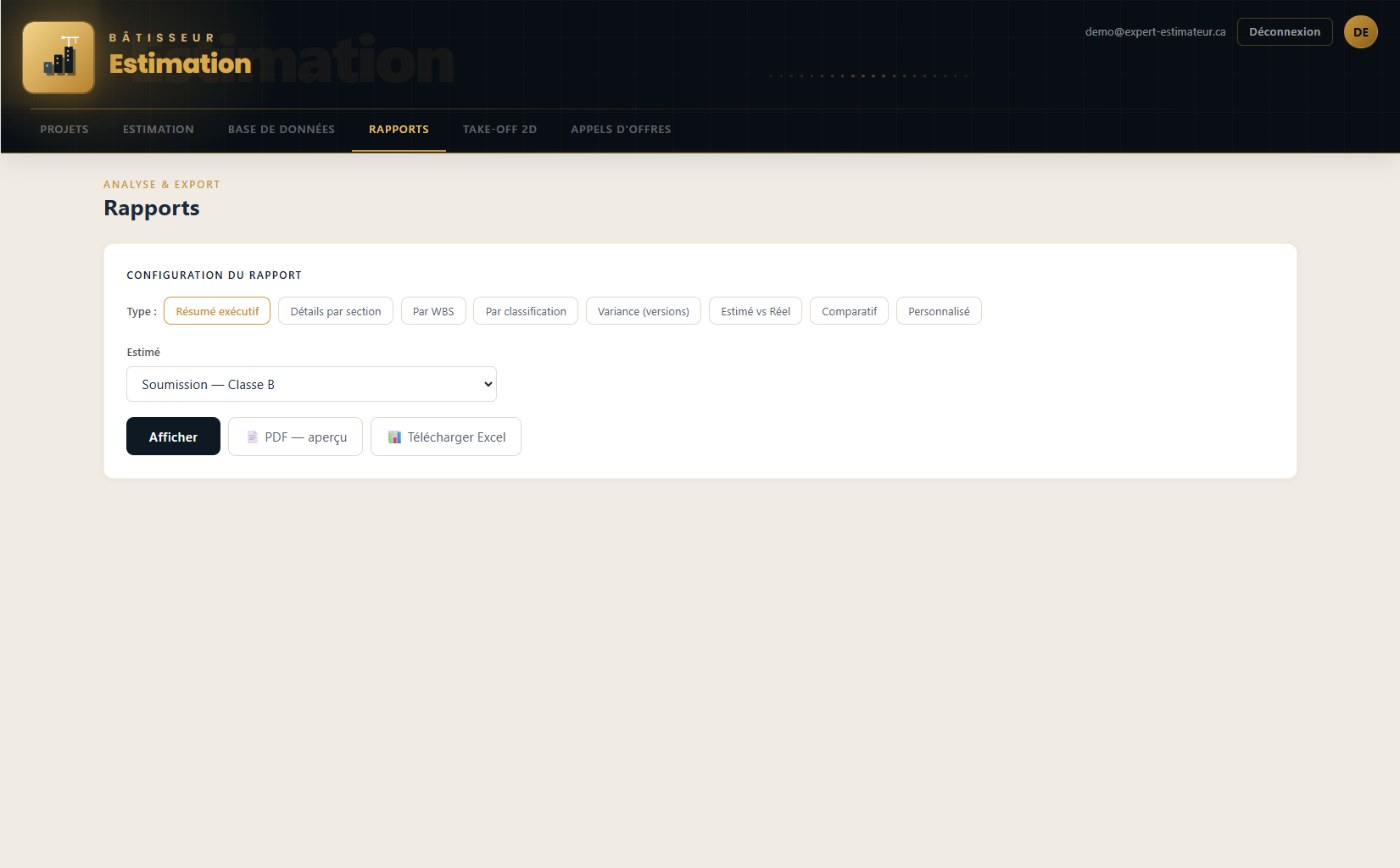Click the Bâtisseur Estimation building logo icon
Image resolution: width=1400 pixels, height=868 pixels.
58,58
